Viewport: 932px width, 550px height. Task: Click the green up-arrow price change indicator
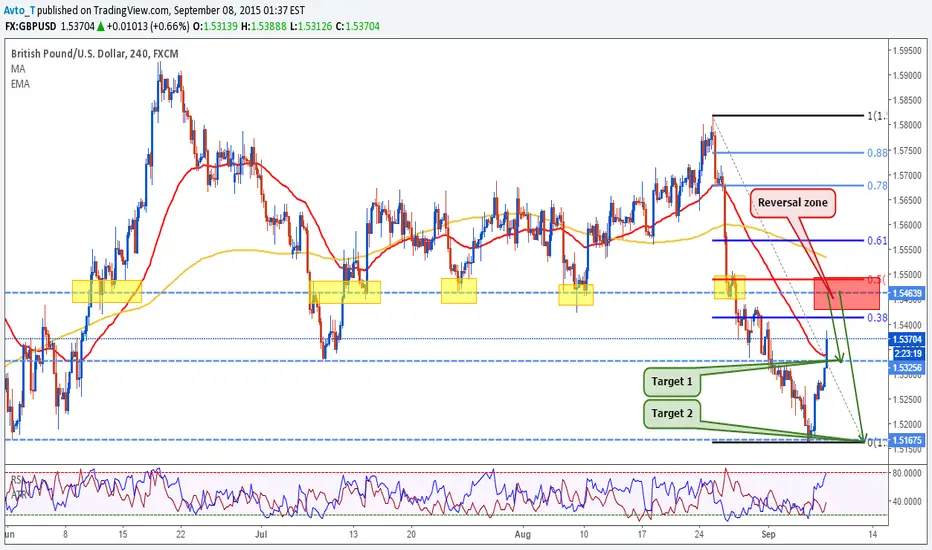102,26
